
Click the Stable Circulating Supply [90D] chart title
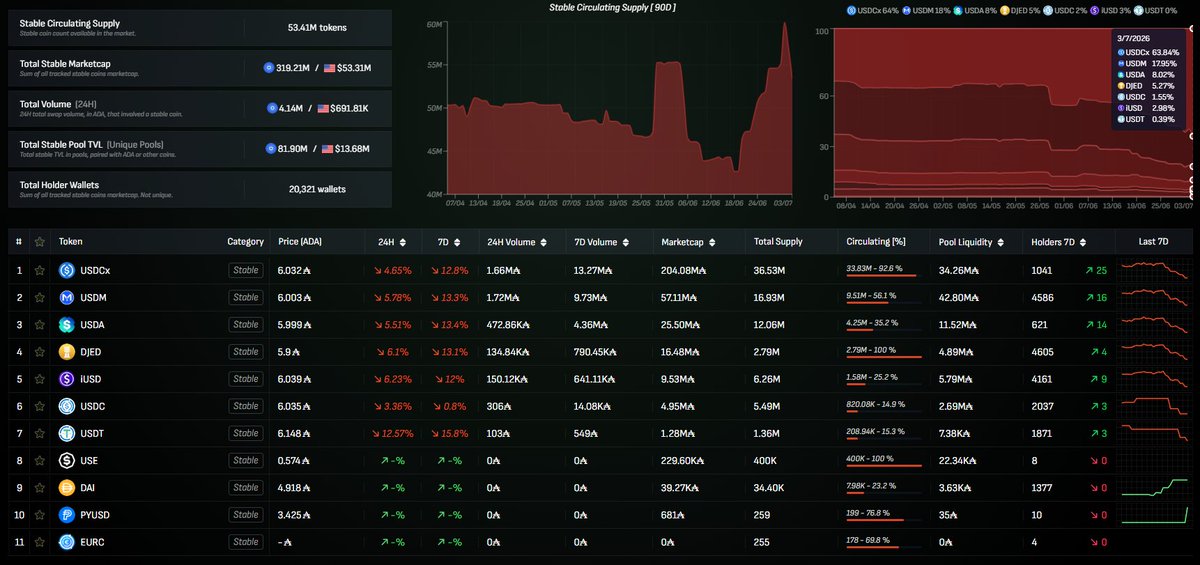click(613, 7)
